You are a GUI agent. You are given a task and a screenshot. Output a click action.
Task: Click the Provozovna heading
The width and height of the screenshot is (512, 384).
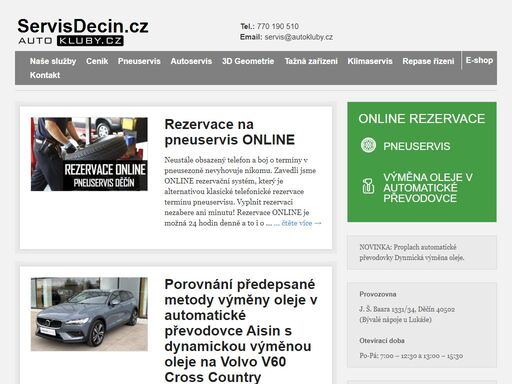tap(378, 294)
